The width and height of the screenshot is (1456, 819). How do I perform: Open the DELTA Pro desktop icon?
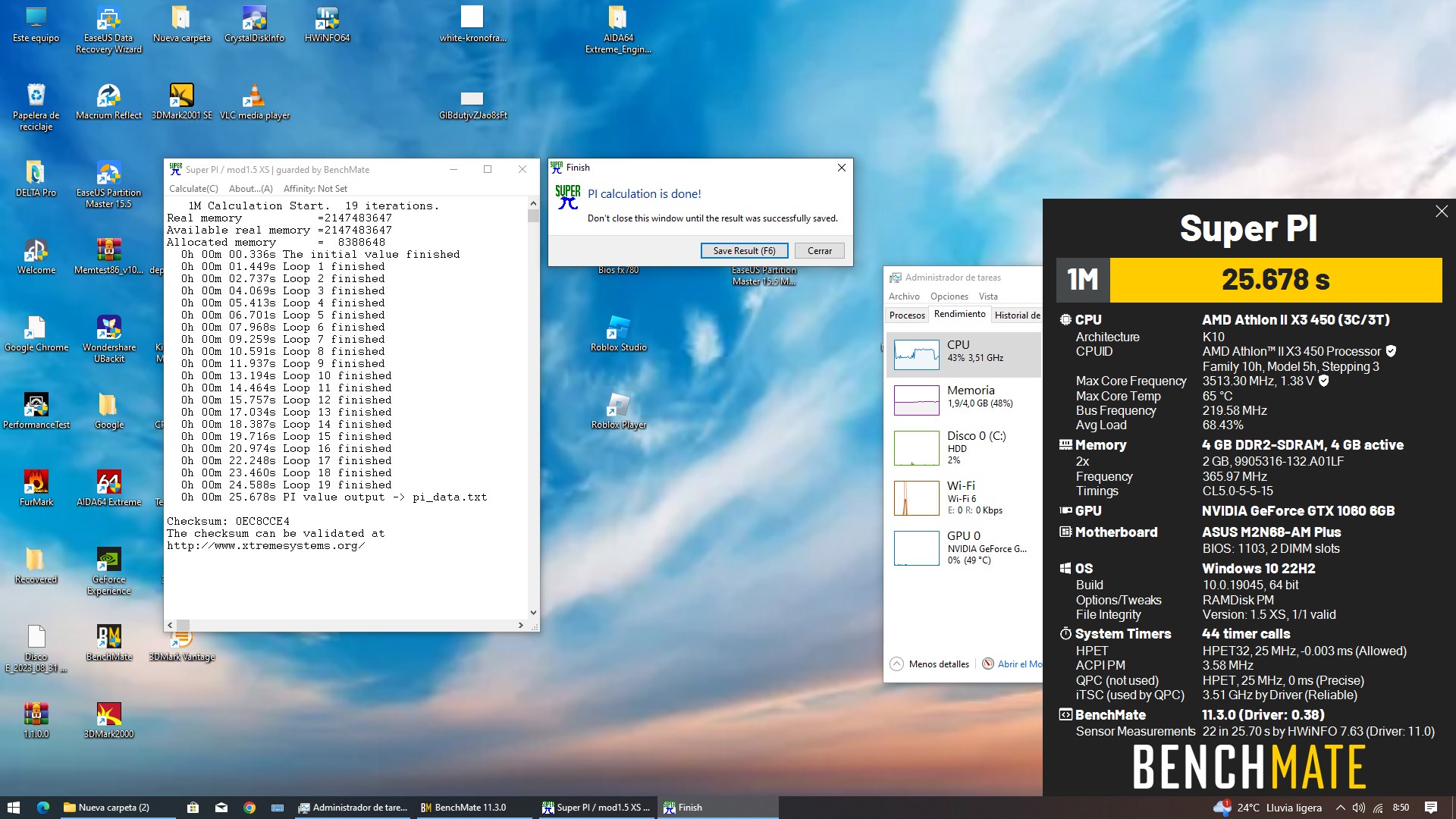[x=36, y=178]
